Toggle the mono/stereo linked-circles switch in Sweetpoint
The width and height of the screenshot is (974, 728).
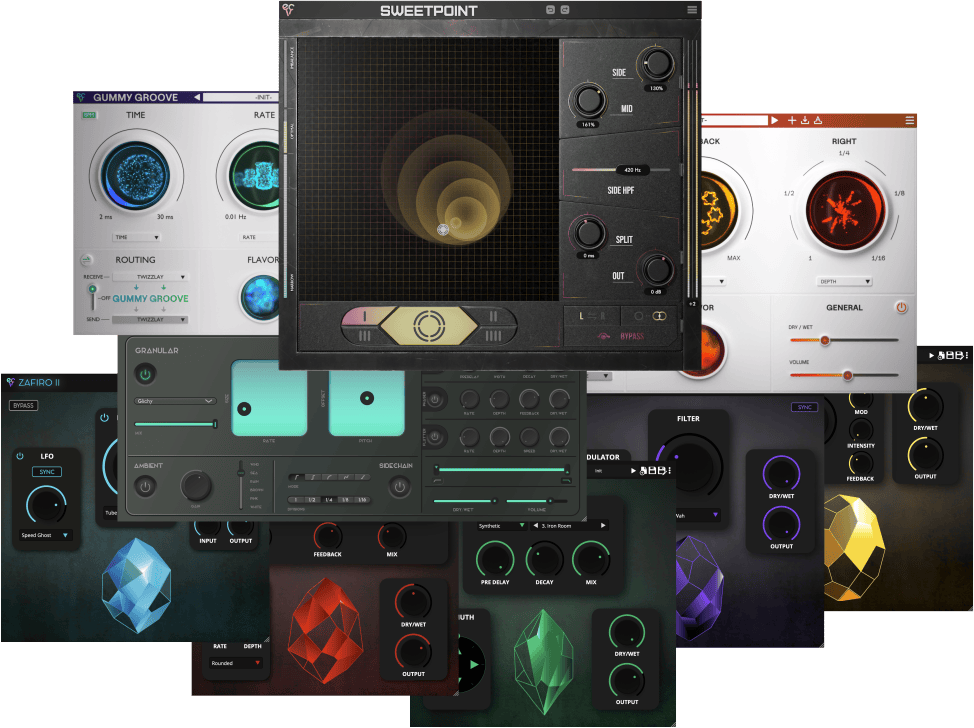point(659,316)
